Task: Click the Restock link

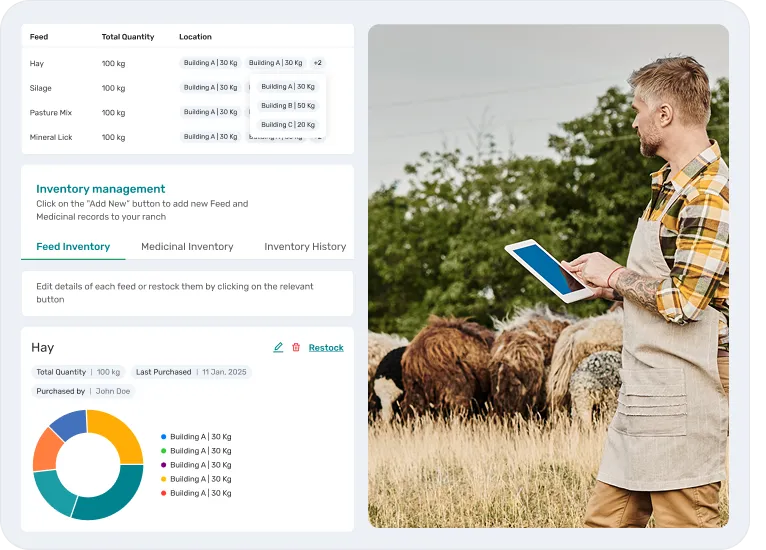Action: (x=326, y=348)
